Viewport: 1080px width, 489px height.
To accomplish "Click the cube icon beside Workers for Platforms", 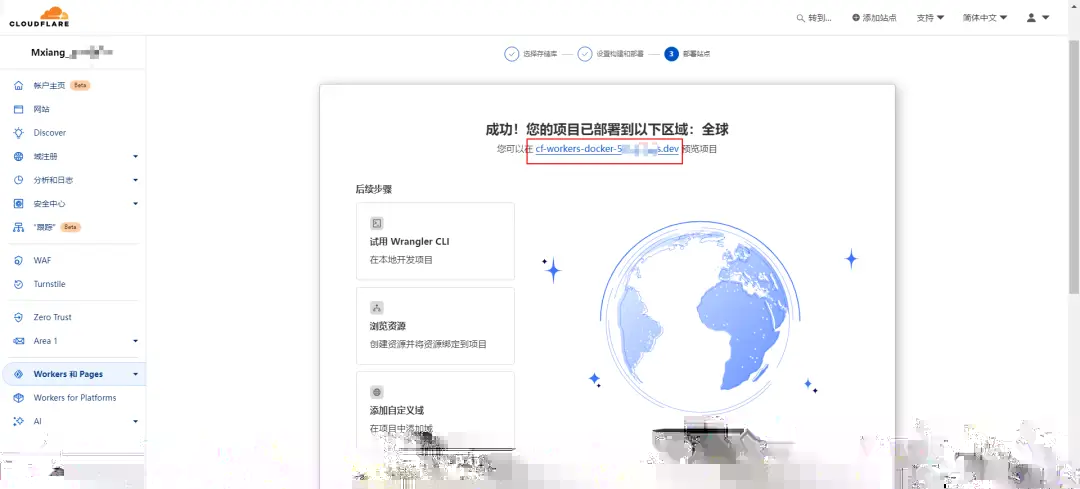I will click(x=19, y=397).
